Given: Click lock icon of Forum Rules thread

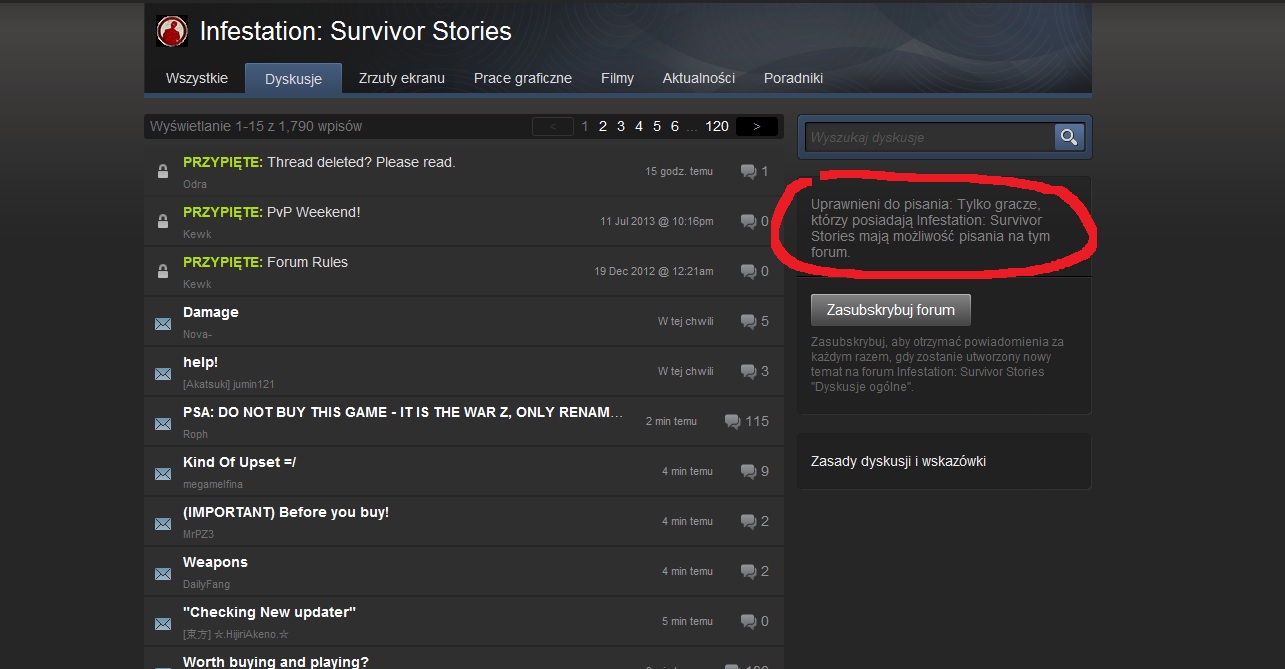Looking at the screenshot, I should (163, 272).
